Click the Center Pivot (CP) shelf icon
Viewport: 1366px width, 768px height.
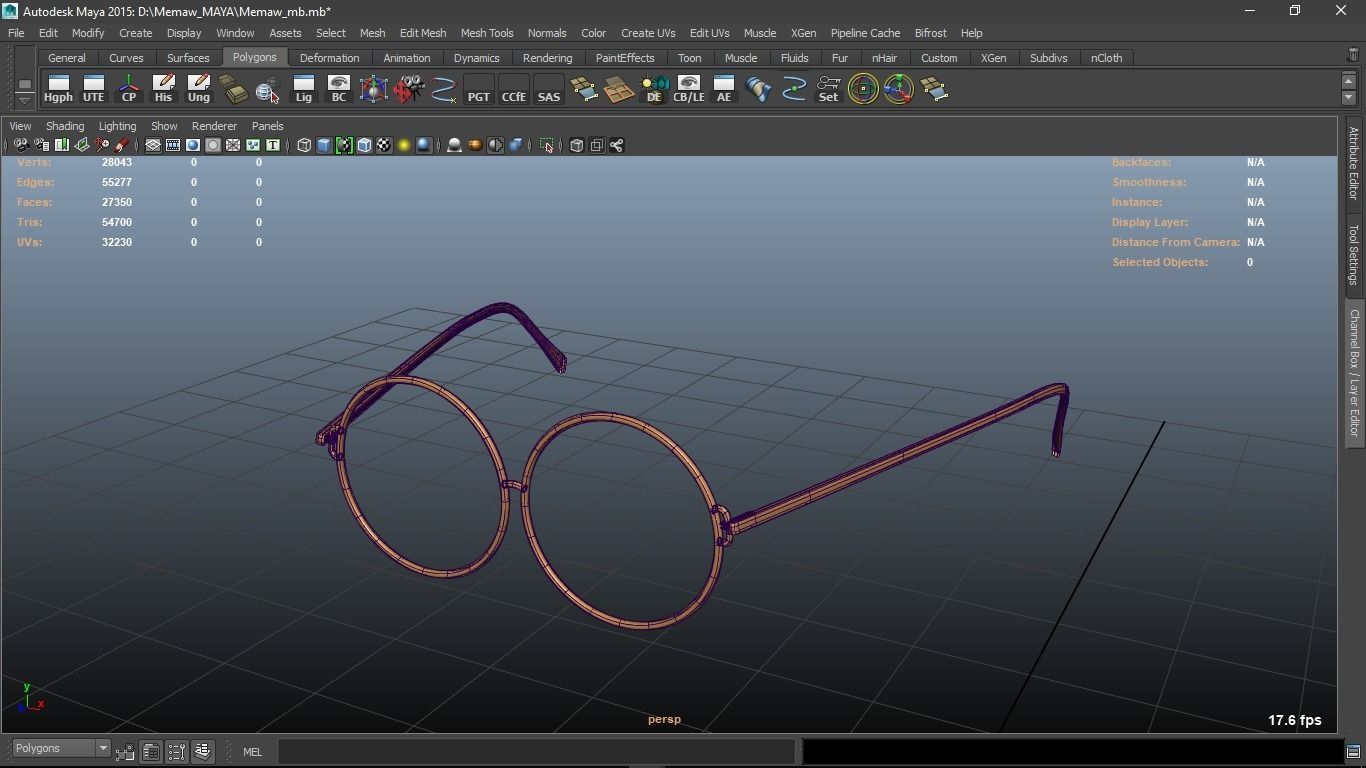click(129, 89)
